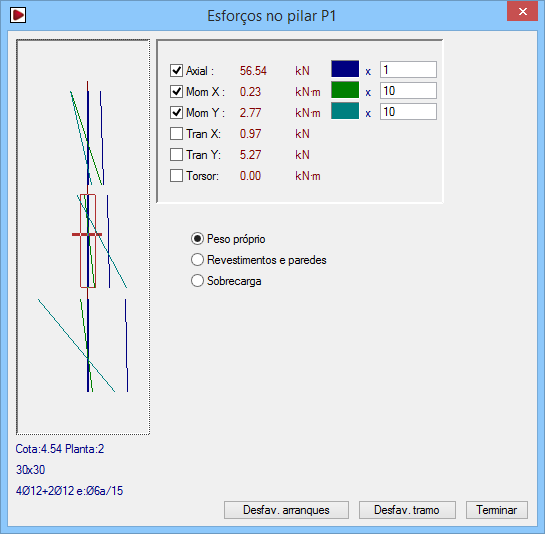This screenshot has width=545, height=534.
Task: Click the Mom Y scale factor field
Action: point(408,112)
